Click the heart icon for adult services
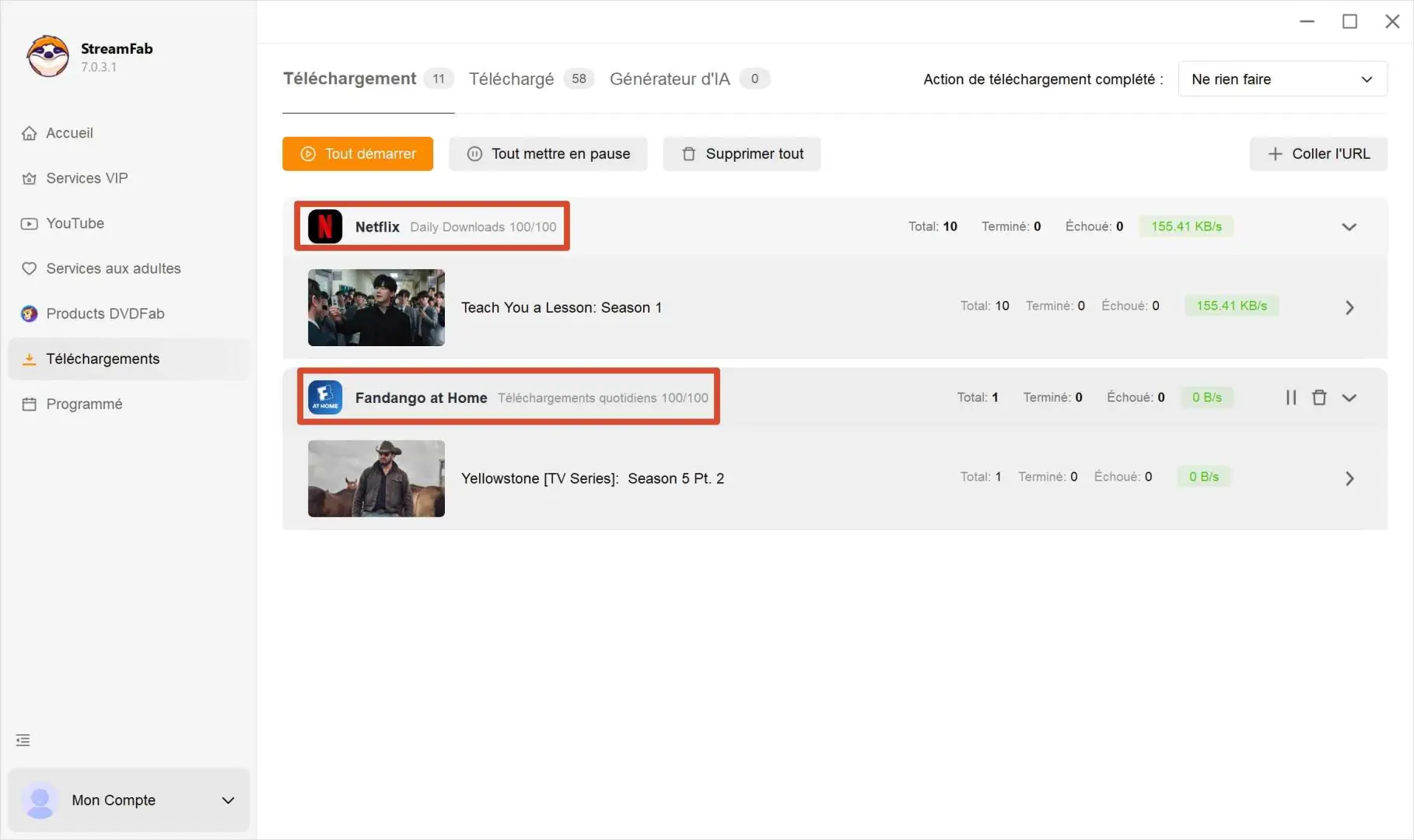This screenshot has width=1414, height=840. [30, 268]
